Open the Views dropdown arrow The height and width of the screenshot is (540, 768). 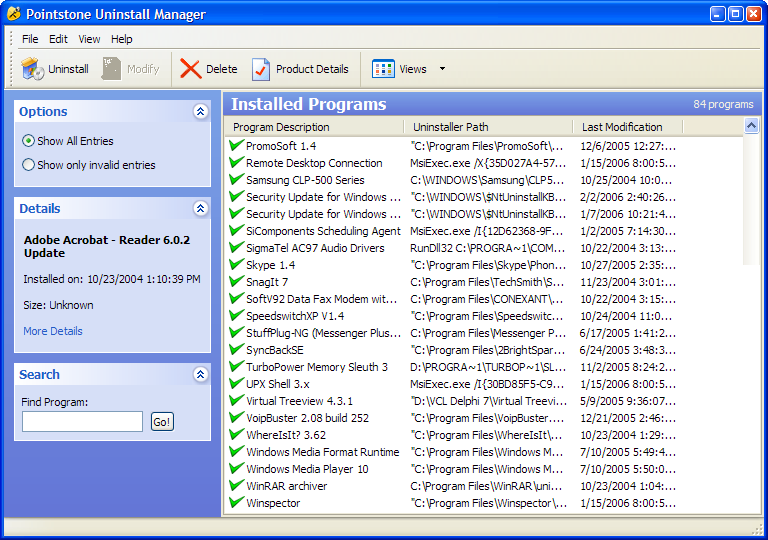click(442, 69)
